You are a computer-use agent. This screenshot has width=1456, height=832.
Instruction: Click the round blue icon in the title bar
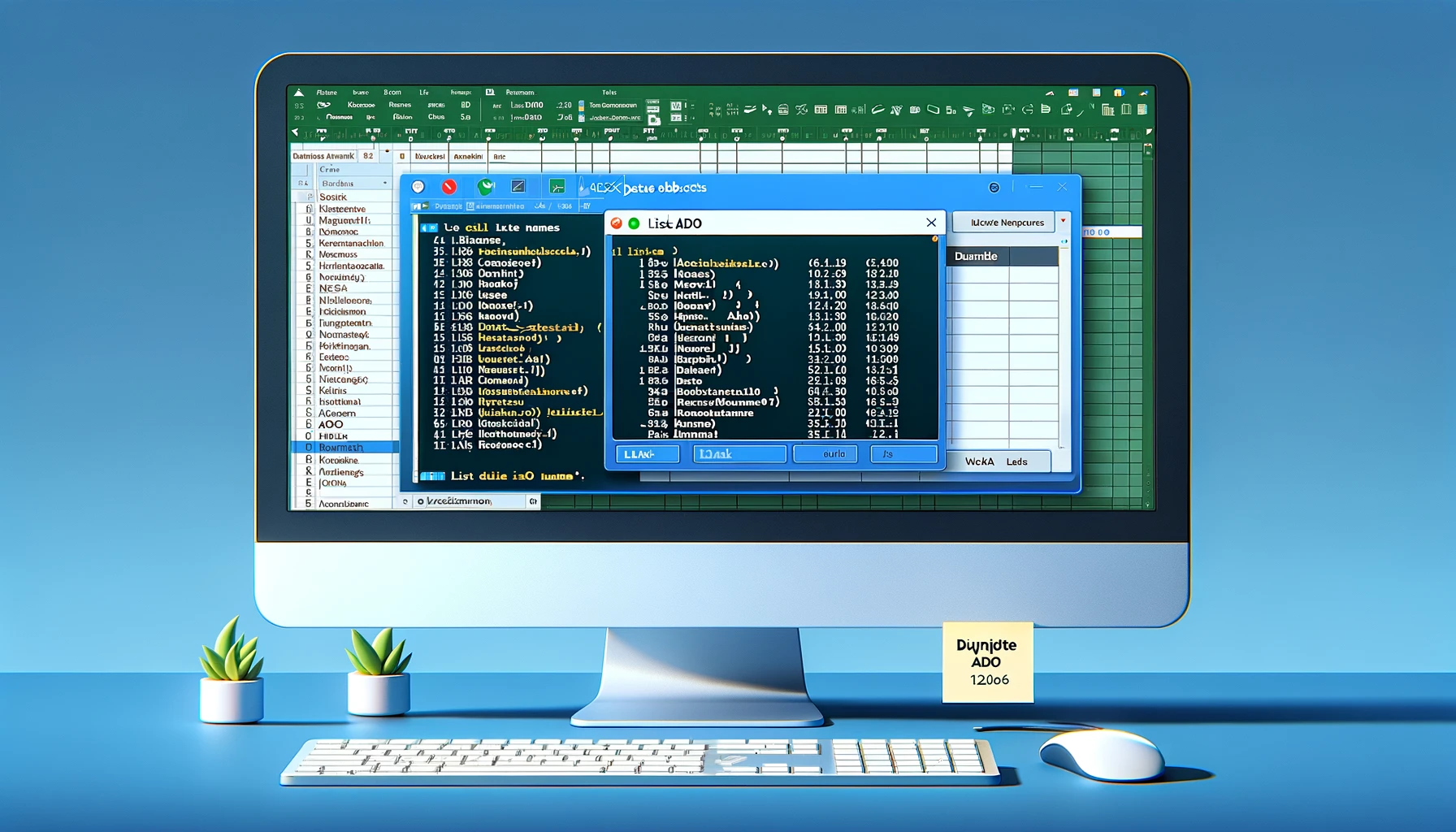click(x=994, y=188)
